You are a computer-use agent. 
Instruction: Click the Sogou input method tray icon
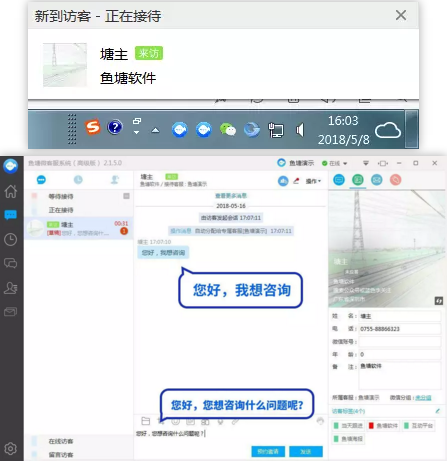92,127
